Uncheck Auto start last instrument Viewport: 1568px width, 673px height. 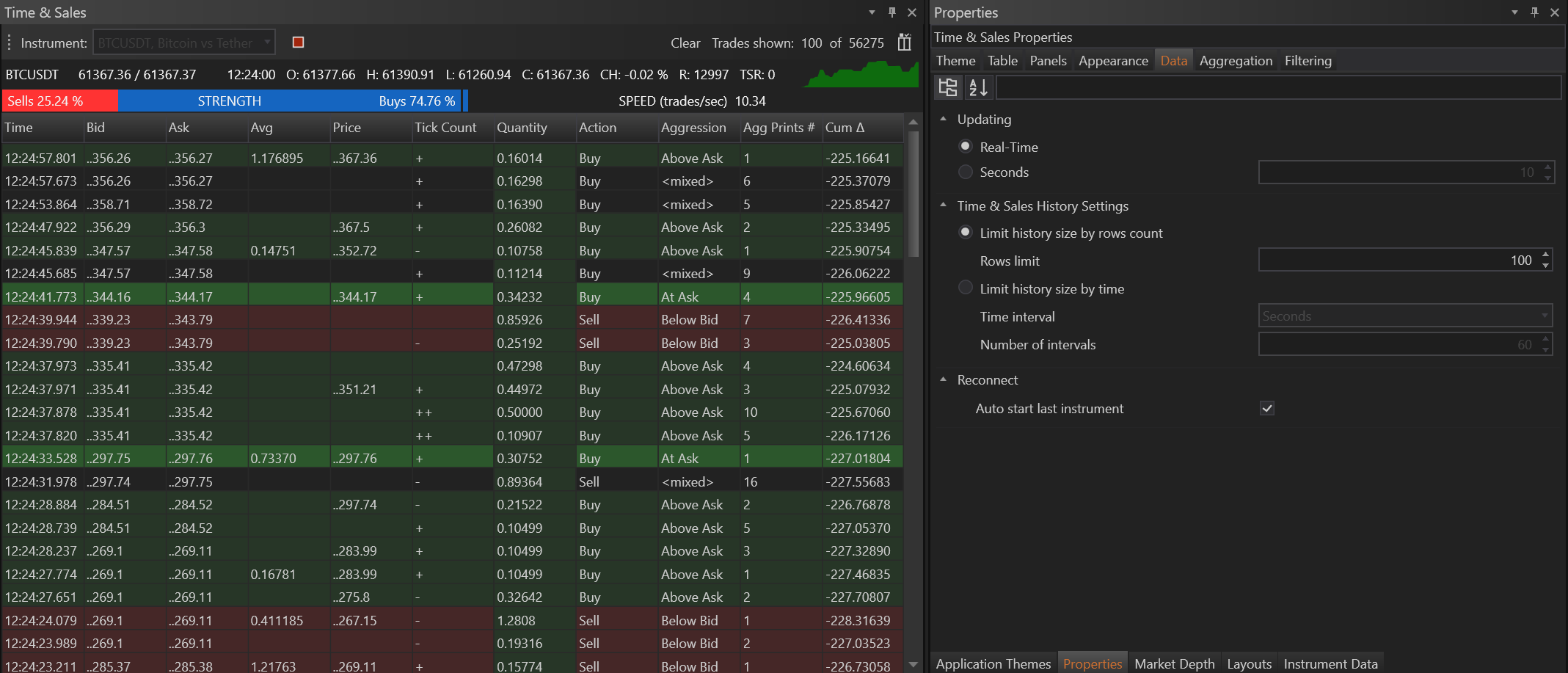coord(1267,409)
